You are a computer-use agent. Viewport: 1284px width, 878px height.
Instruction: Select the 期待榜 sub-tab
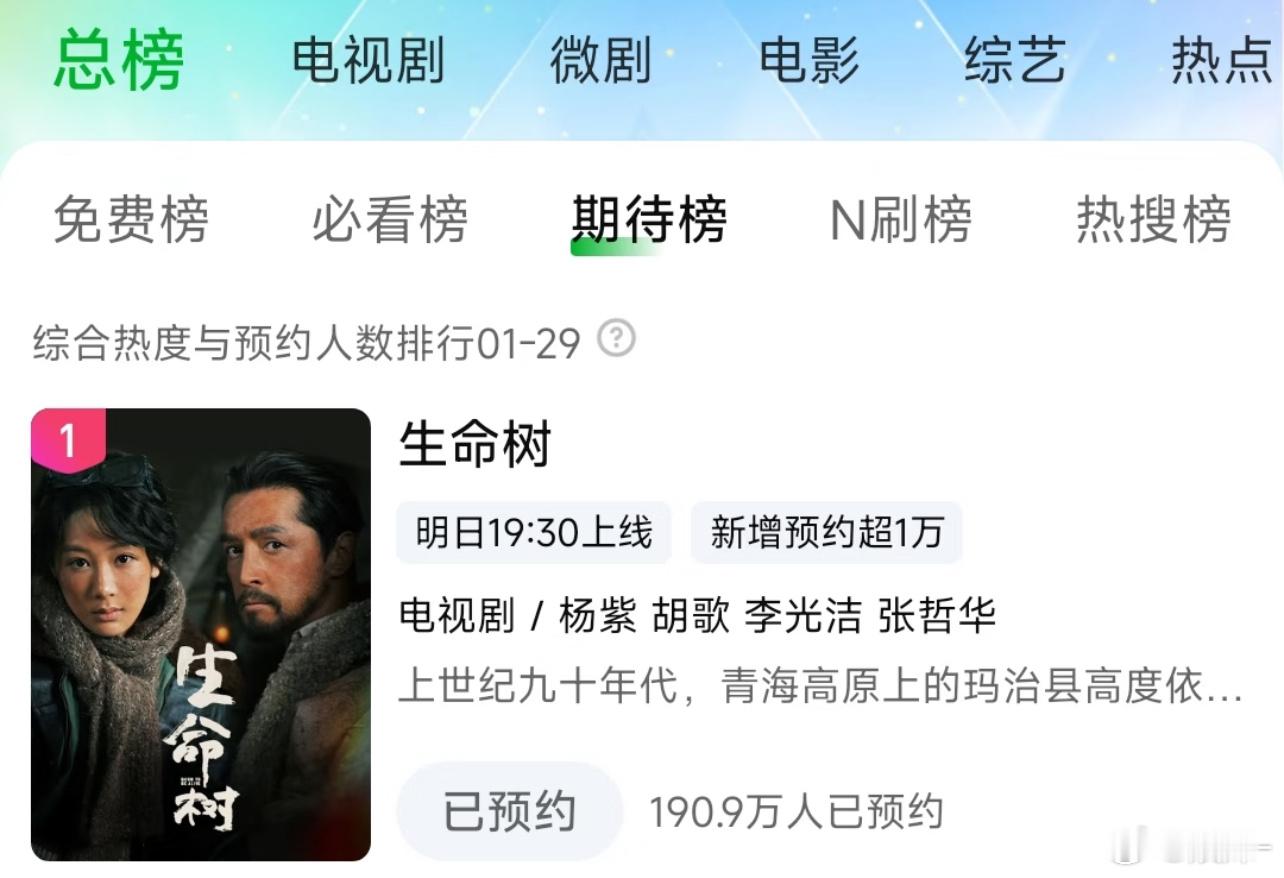pyautogui.click(x=649, y=219)
